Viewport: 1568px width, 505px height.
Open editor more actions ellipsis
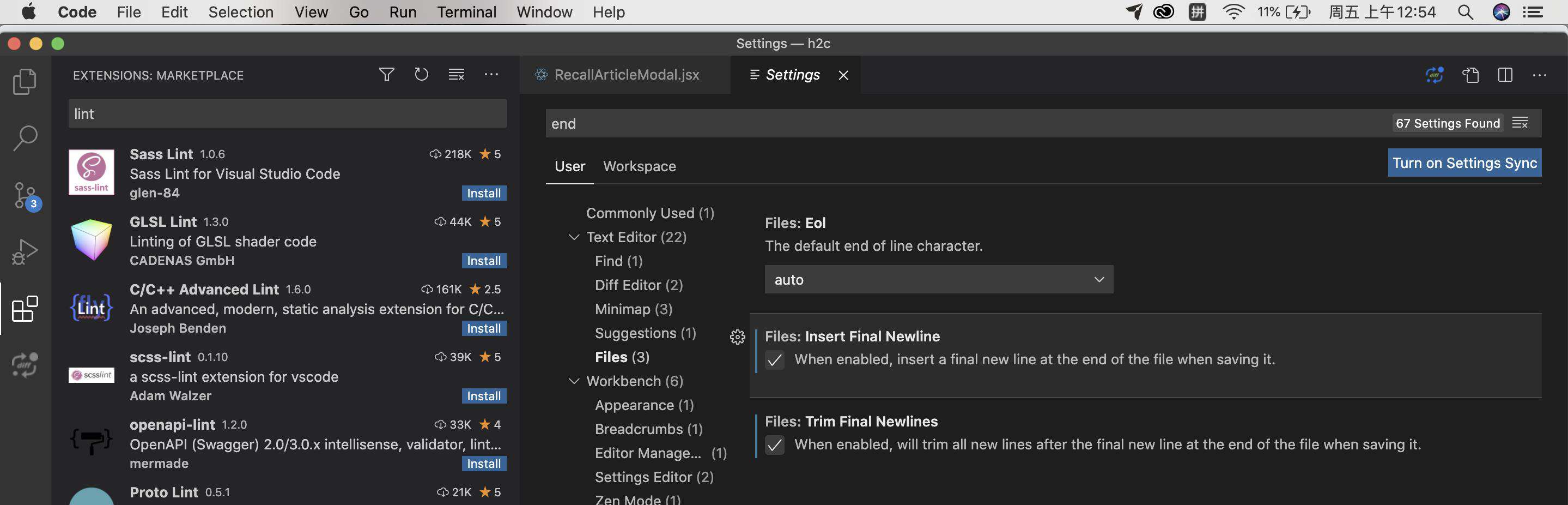[x=1540, y=75]
